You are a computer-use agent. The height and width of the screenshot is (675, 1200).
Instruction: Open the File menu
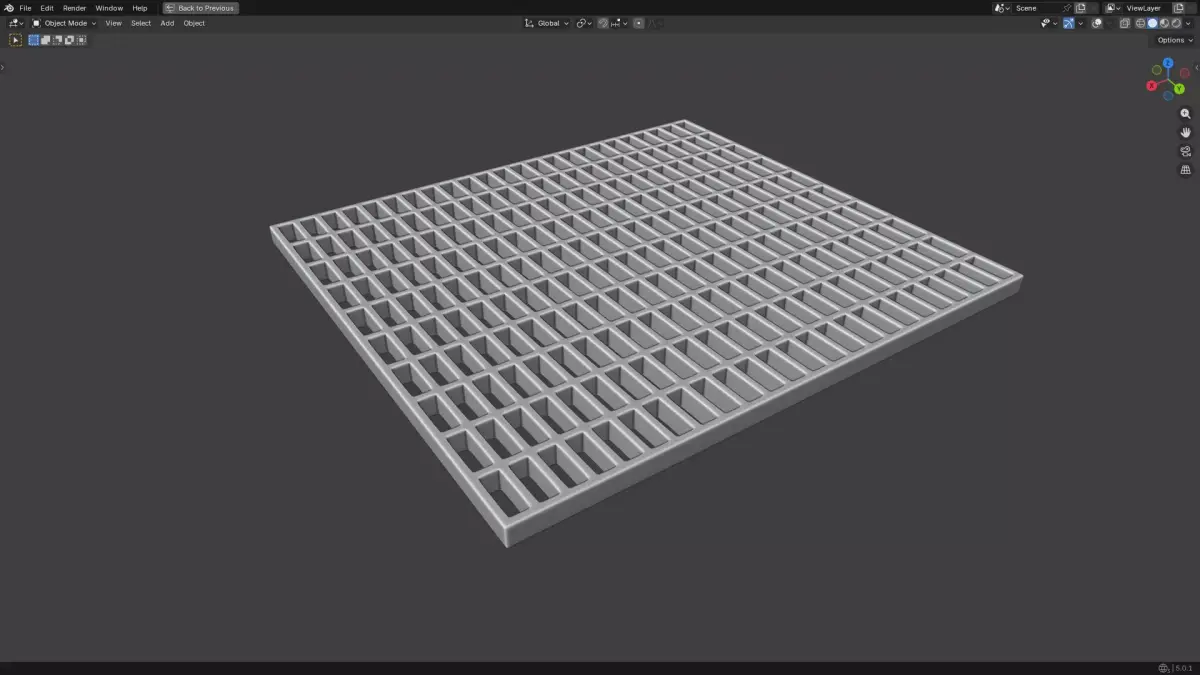pyautogui.click(x=25, y=8)
